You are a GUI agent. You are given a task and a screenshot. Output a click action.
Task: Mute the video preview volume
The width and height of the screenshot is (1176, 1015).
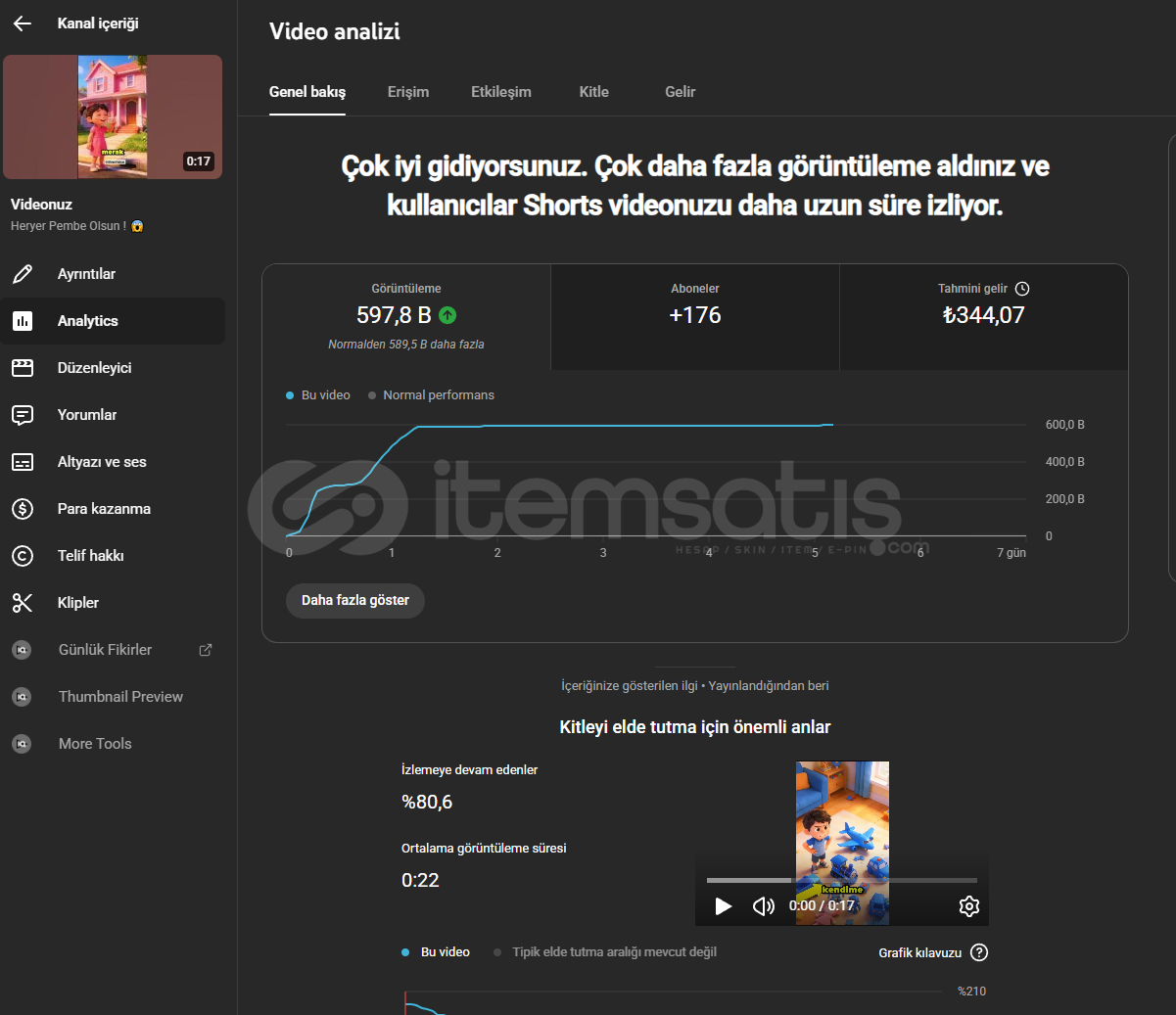coord(763,906)
